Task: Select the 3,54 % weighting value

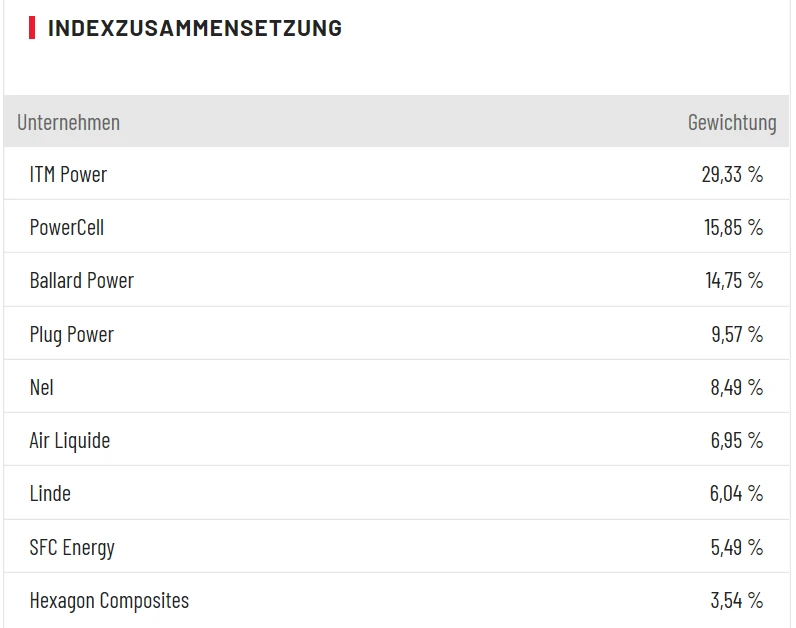Action: 737,600
